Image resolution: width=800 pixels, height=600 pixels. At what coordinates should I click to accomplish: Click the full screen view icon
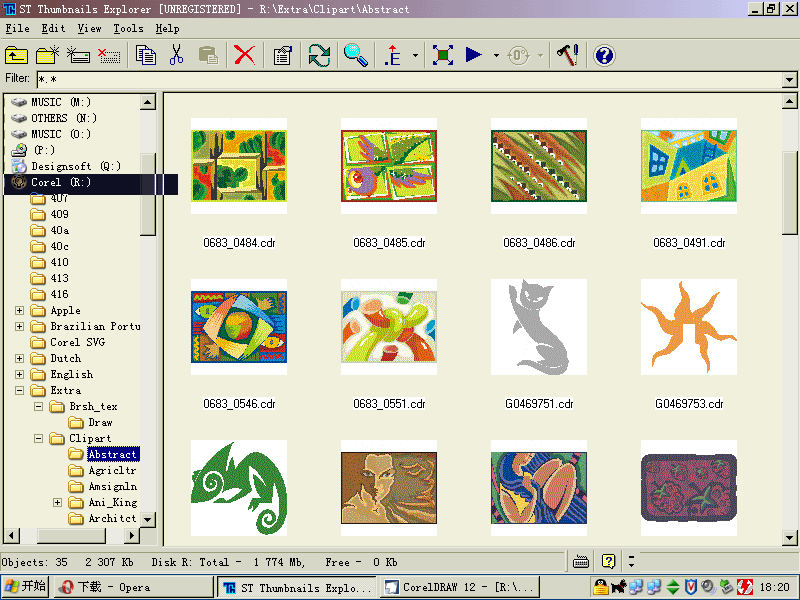(442, 55)
